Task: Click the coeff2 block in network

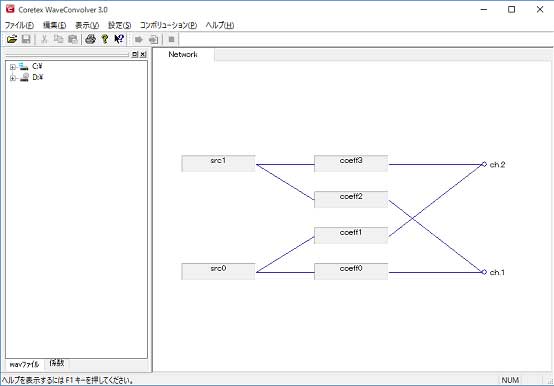Action: [x=351, y=200]
